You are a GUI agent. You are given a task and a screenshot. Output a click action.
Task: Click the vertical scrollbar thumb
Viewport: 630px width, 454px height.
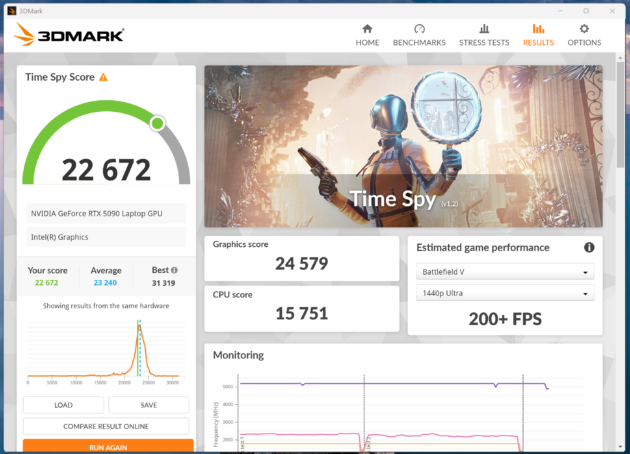point(620,115)
